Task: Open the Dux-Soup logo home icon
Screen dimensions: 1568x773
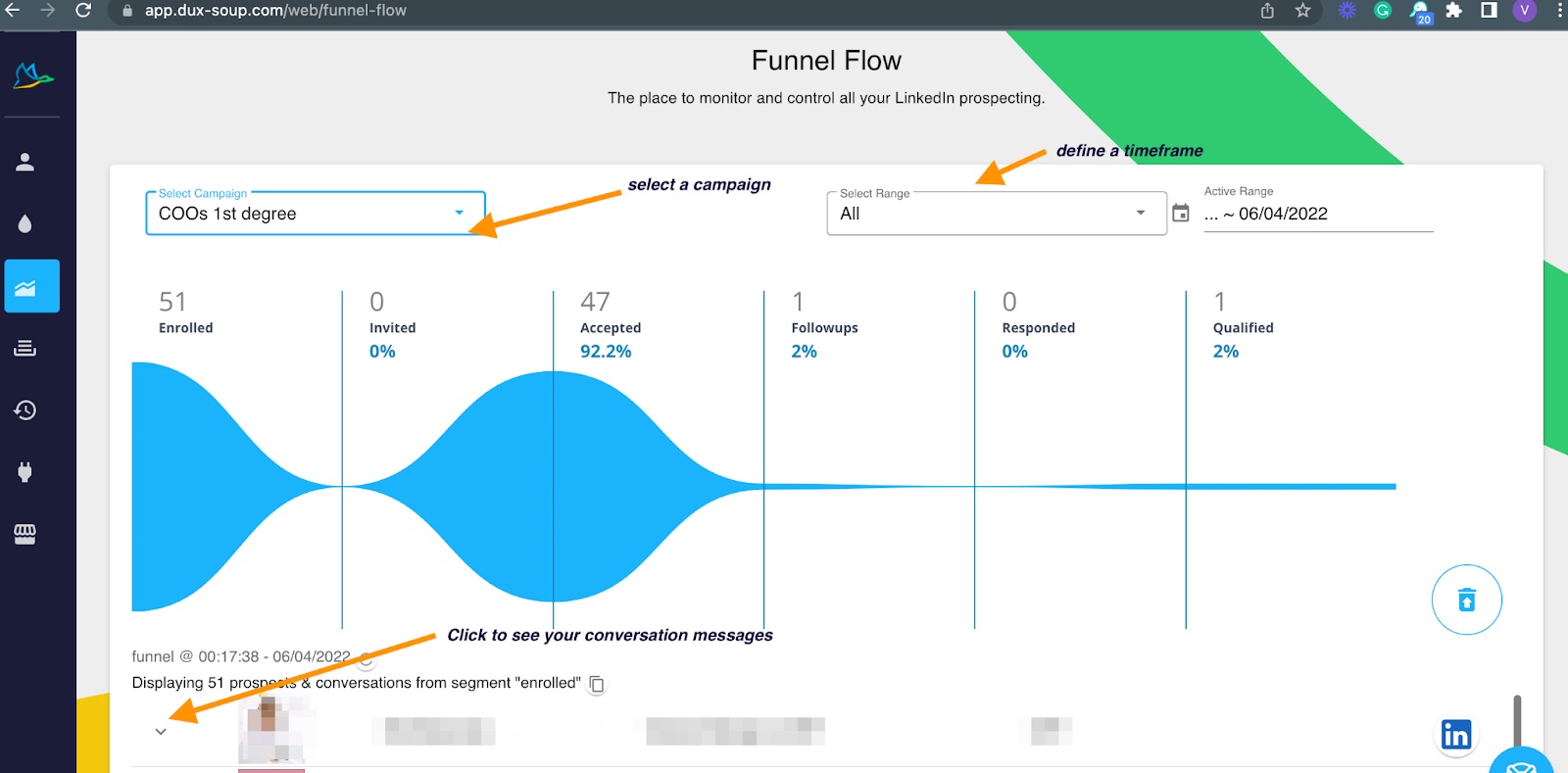Action: pyautogui.click(x=32, y=75)
